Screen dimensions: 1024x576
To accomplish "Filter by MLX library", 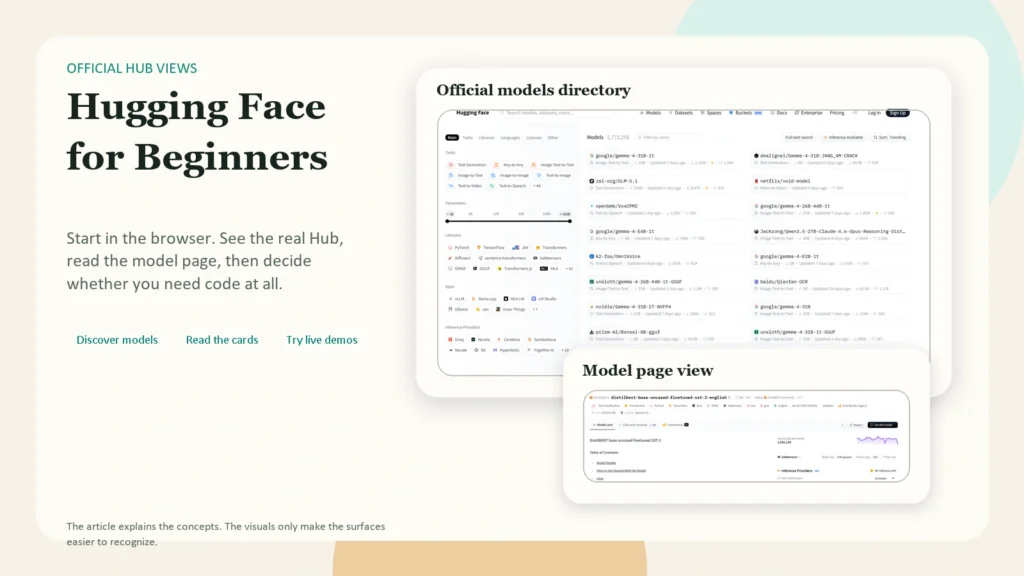I will coord(549,268).
